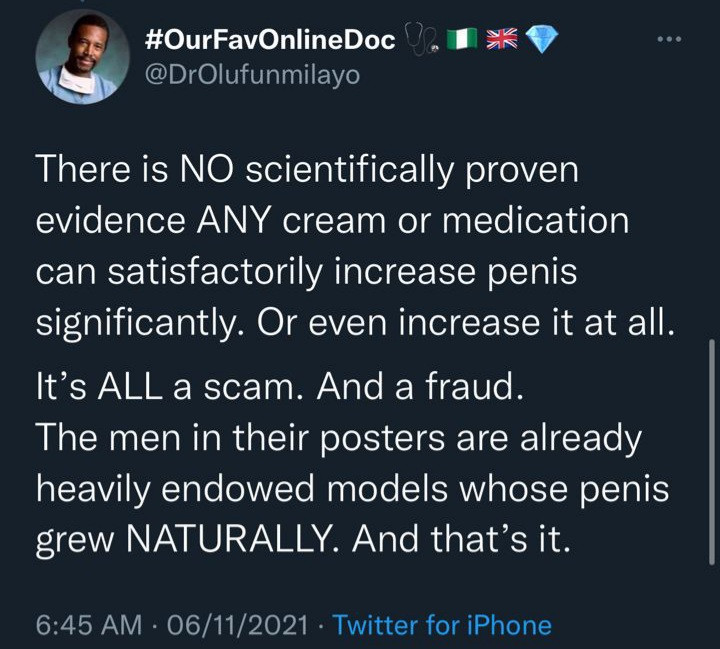Click the vertical scrollbar on the right

click(x=712, y=452)
